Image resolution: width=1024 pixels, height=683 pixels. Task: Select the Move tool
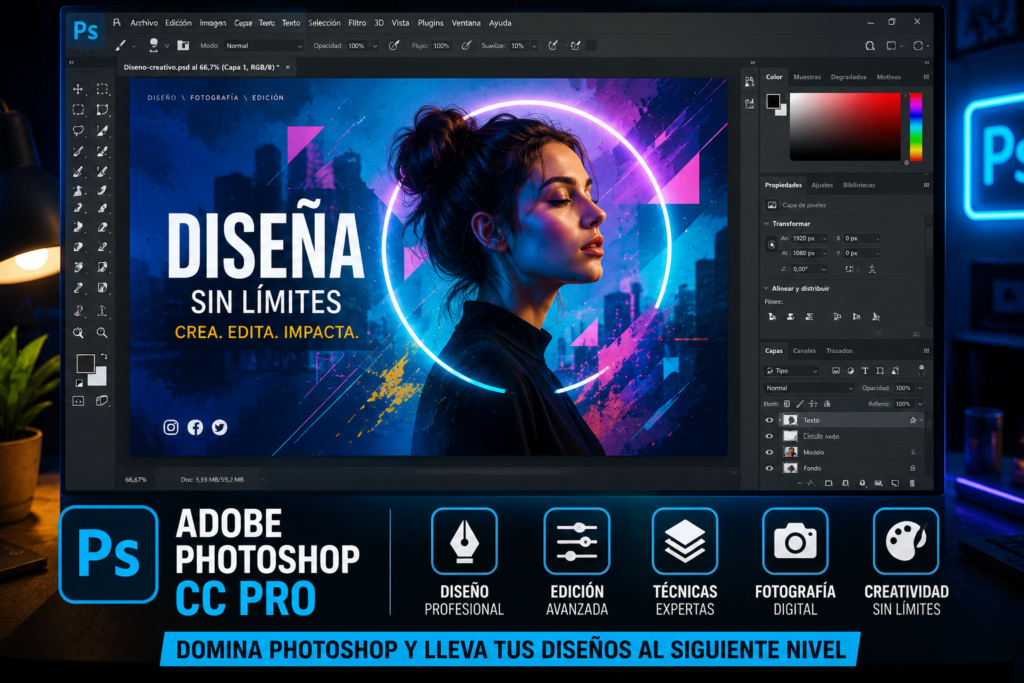pyautogui.click(x=78, y=89)
